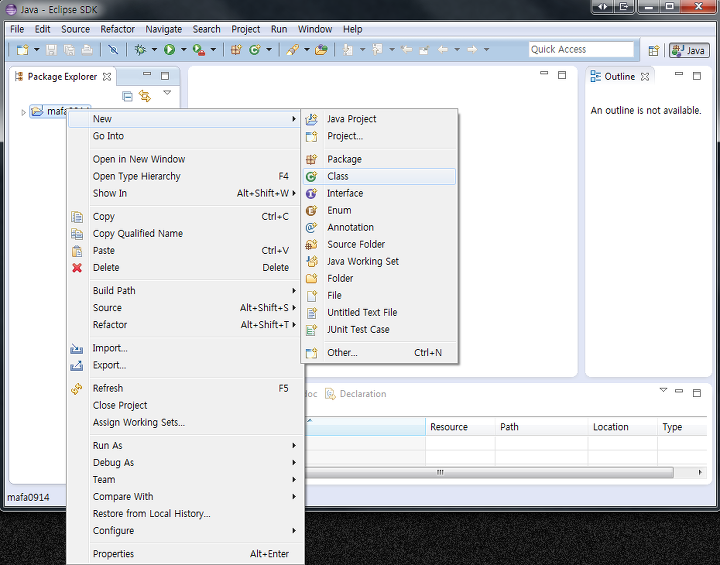Expand the Compare With submenu
The image size is (720, 565).
[185, 497]
